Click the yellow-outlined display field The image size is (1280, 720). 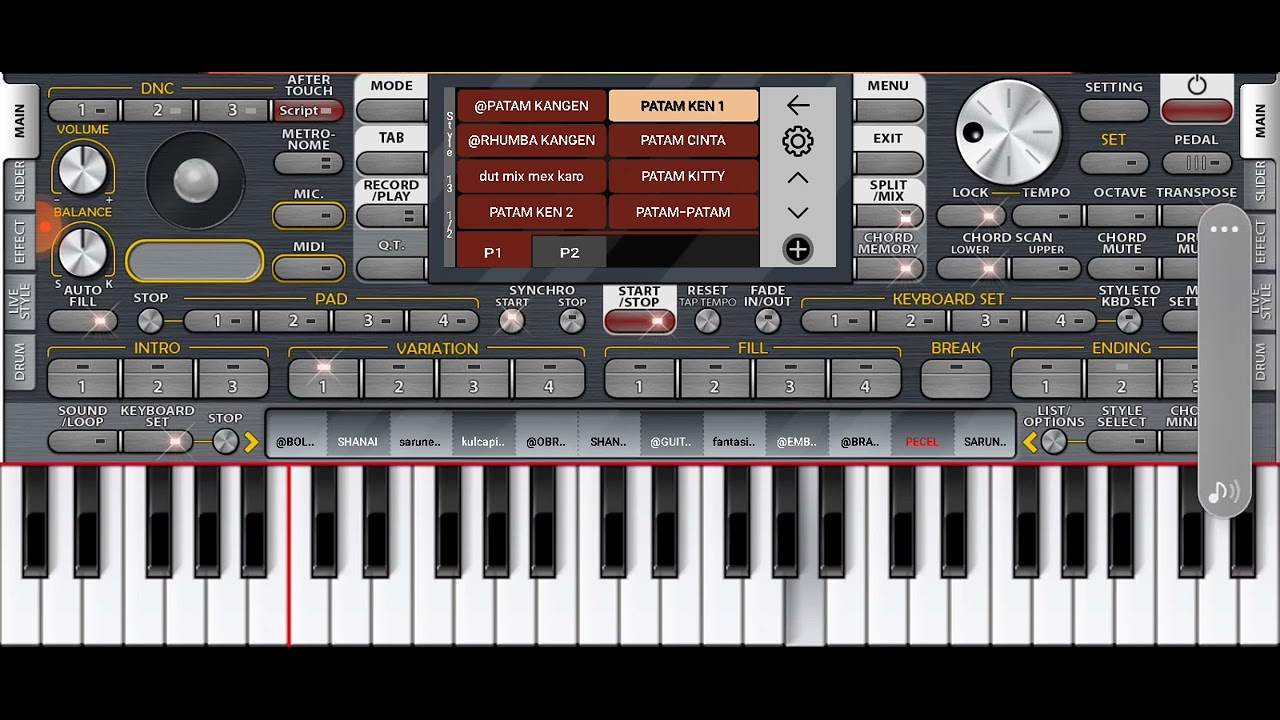(195, 261)
